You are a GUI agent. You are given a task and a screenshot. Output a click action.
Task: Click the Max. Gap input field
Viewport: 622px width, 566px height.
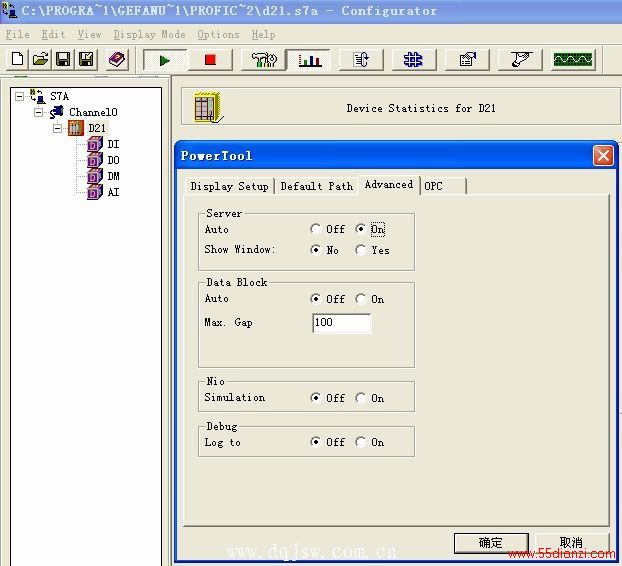point(342,322)
